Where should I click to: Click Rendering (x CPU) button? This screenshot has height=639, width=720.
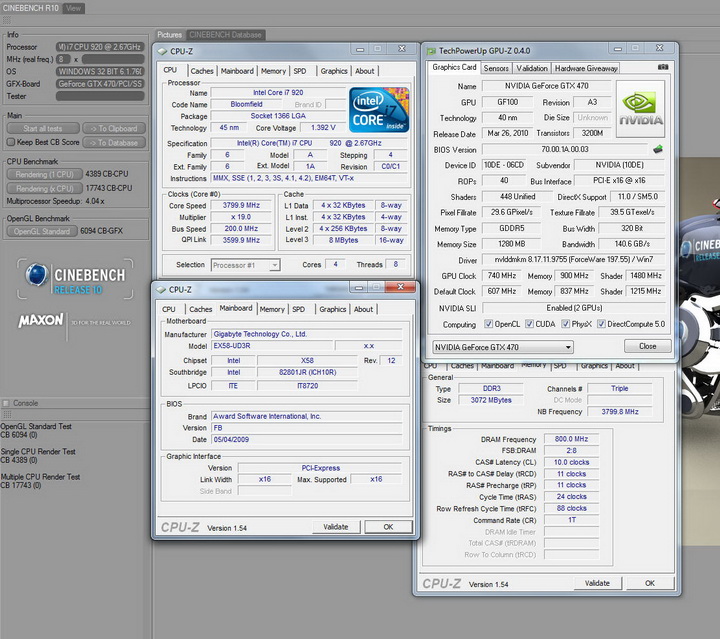point(45,189)
